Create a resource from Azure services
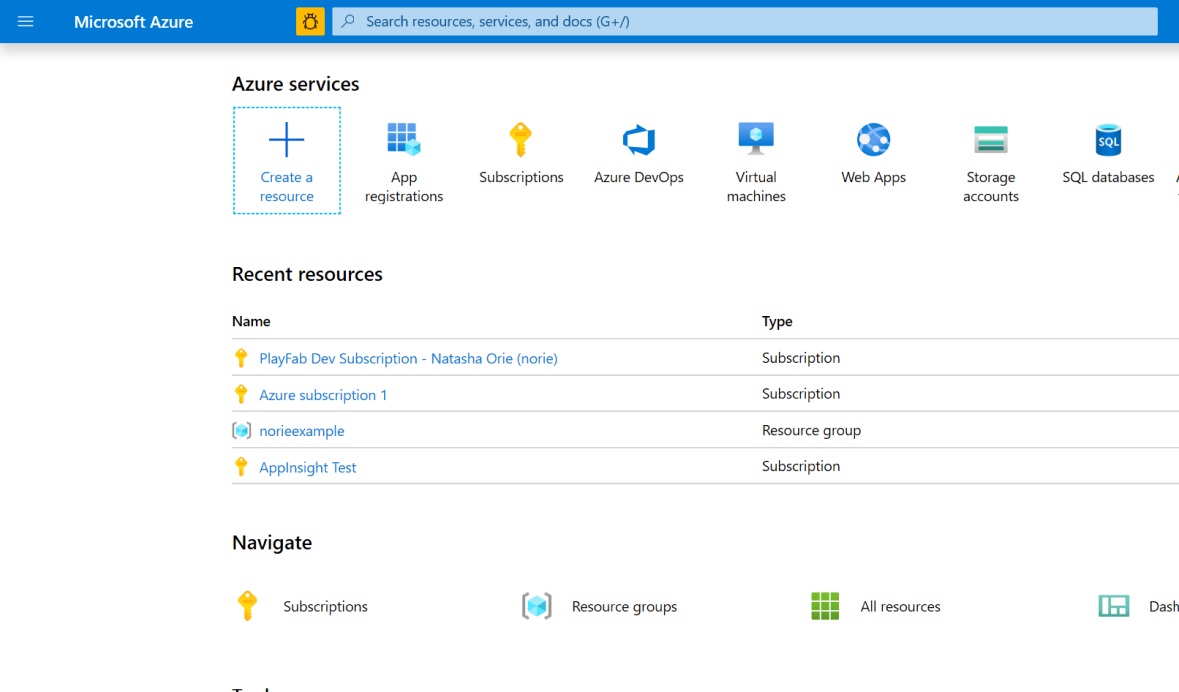 [287, 160]
